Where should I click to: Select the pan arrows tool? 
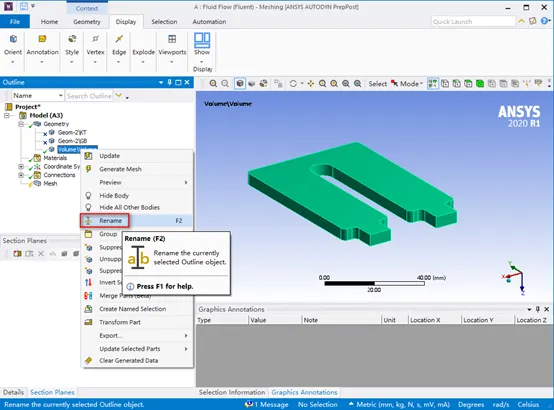click(x=311, y=84)
